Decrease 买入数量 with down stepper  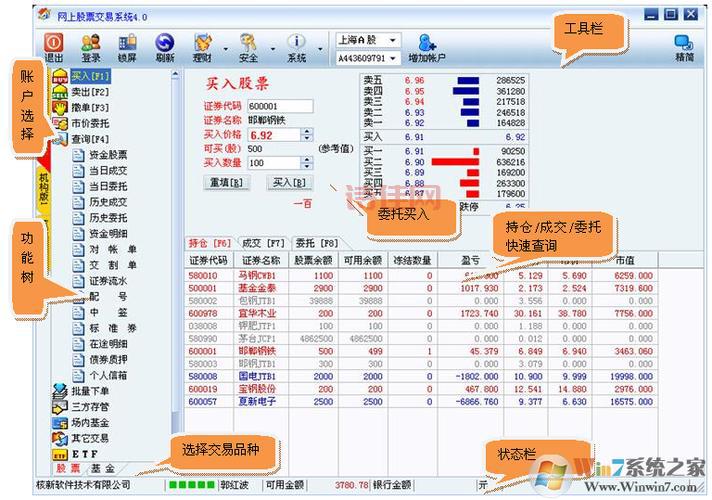pos(307,166)
